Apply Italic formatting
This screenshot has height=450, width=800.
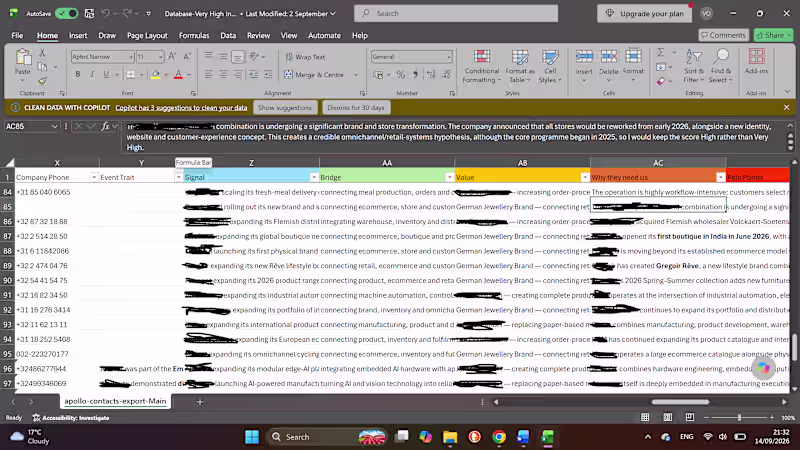pos(92,74)
